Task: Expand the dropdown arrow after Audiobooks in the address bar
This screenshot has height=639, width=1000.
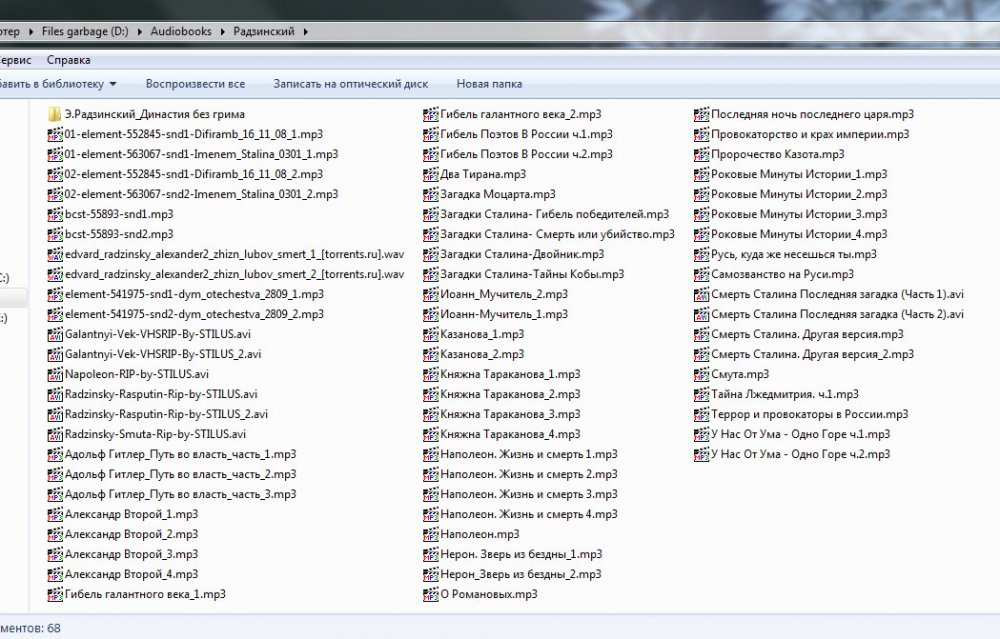Action: pyautogui.click(x=222, y=32)
